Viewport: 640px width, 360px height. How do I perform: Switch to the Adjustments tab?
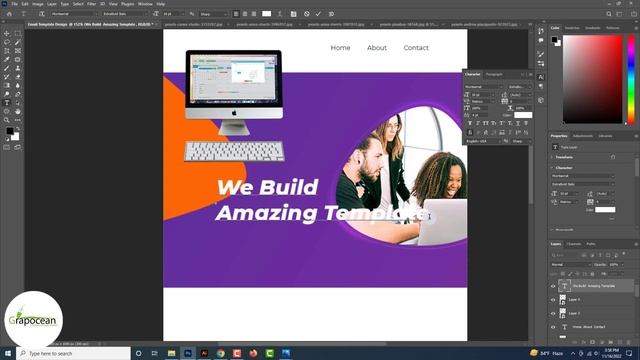coord(582,136)
